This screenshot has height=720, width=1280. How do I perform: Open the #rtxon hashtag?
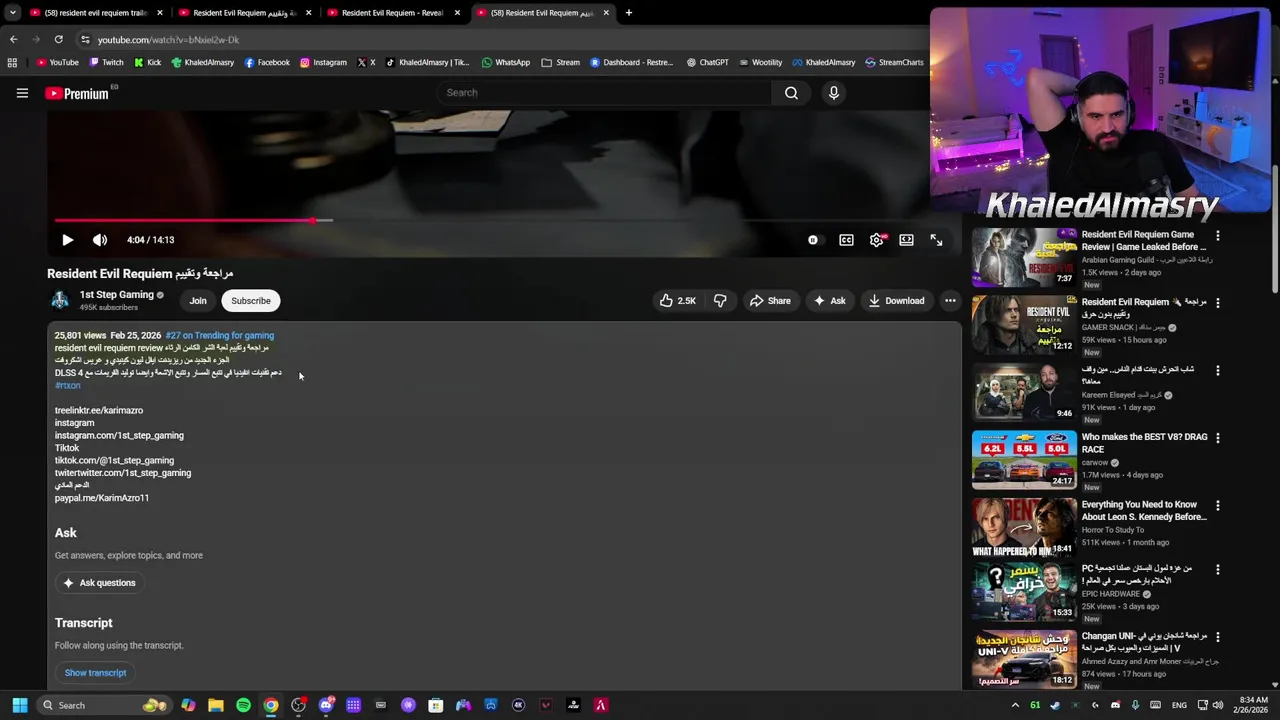[x=67, y=386]
